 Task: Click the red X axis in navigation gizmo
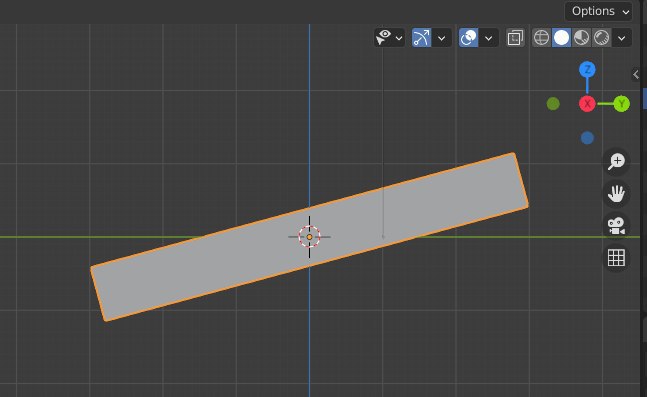coord(587,104)
